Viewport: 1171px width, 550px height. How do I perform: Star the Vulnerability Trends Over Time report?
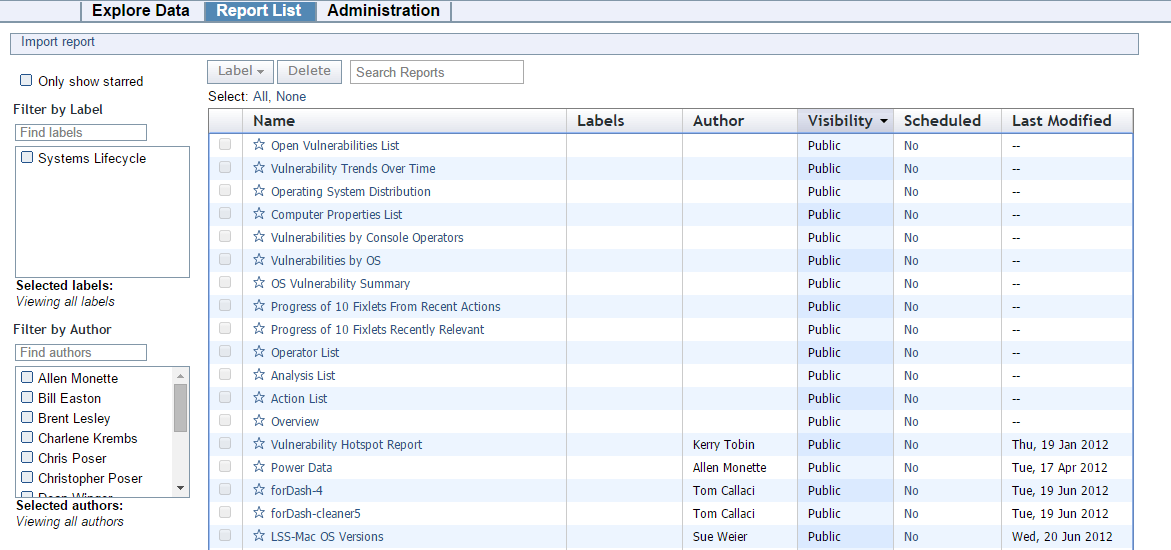[259, 167]
